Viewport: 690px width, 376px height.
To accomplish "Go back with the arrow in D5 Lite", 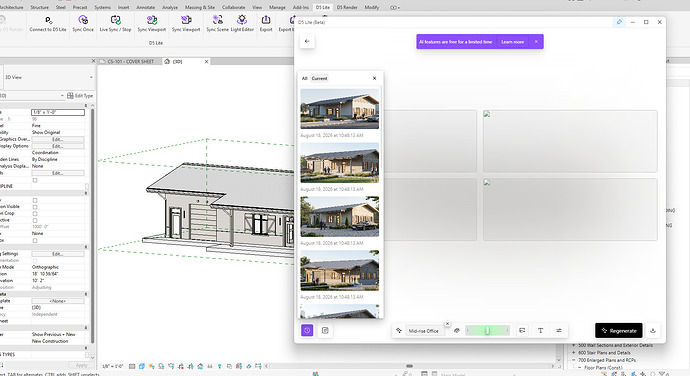I will [307, 41].
